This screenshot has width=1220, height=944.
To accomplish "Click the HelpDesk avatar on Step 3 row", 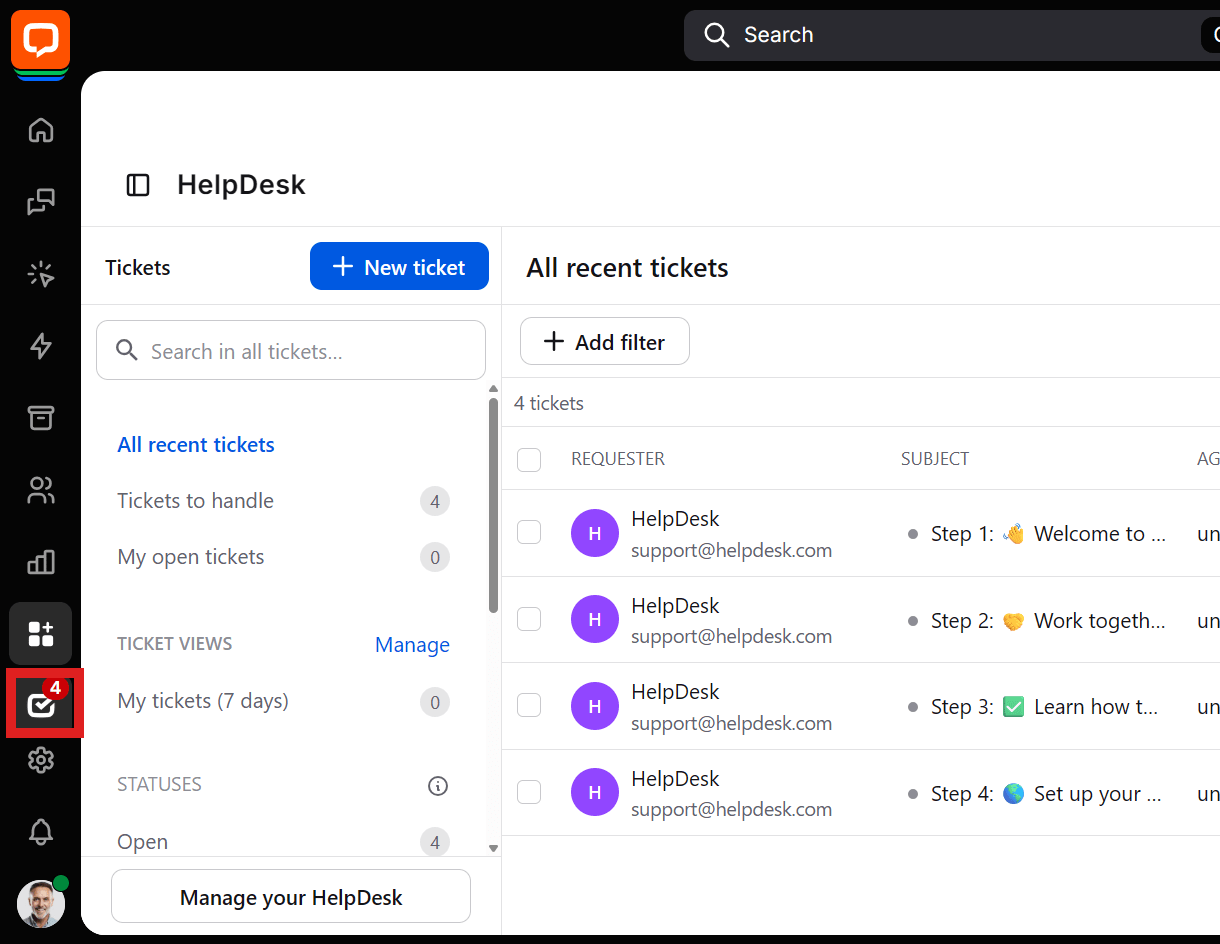I will click(x=595, y=707).
